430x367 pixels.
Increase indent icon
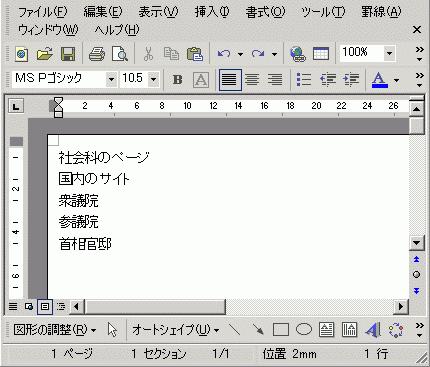pyautogui.click(x=351, y=80)
